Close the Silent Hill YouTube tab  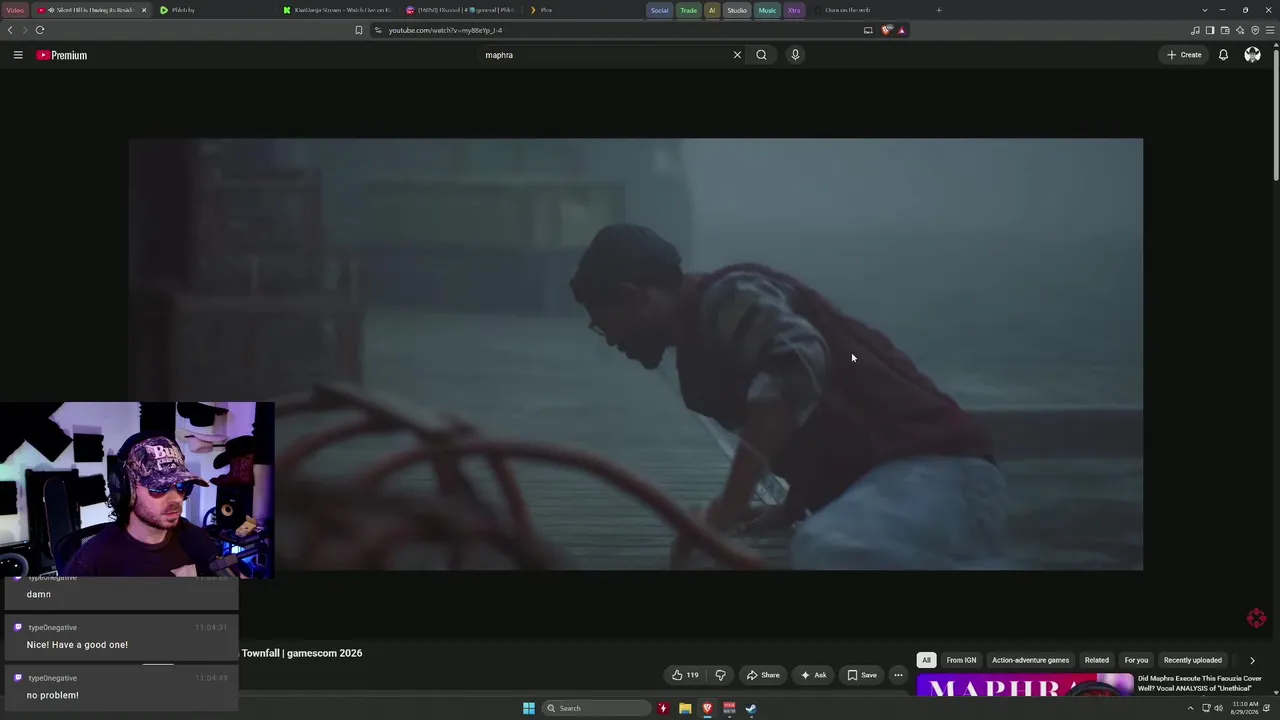144,10
